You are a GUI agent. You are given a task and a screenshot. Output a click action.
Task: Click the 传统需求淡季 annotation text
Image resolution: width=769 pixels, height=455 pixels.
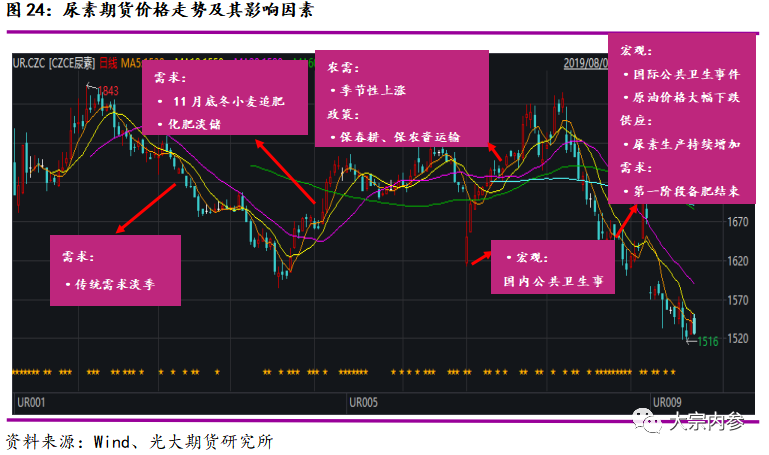115,284
